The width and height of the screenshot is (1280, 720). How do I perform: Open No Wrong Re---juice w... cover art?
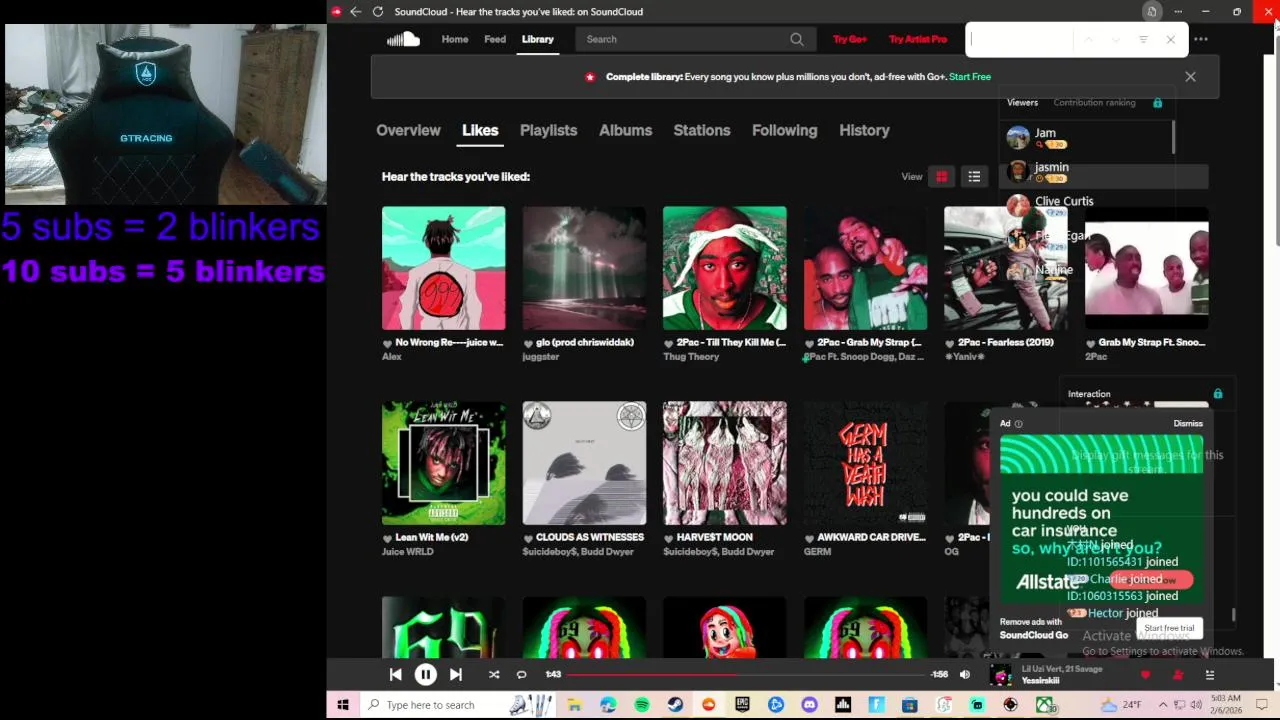click(443, 268)
